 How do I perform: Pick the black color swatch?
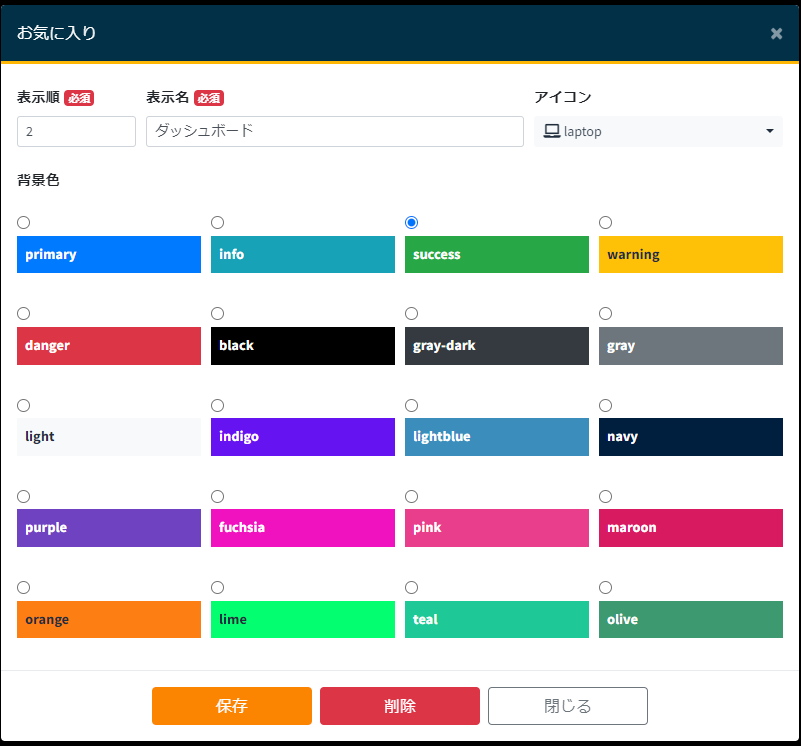[303, 346]
